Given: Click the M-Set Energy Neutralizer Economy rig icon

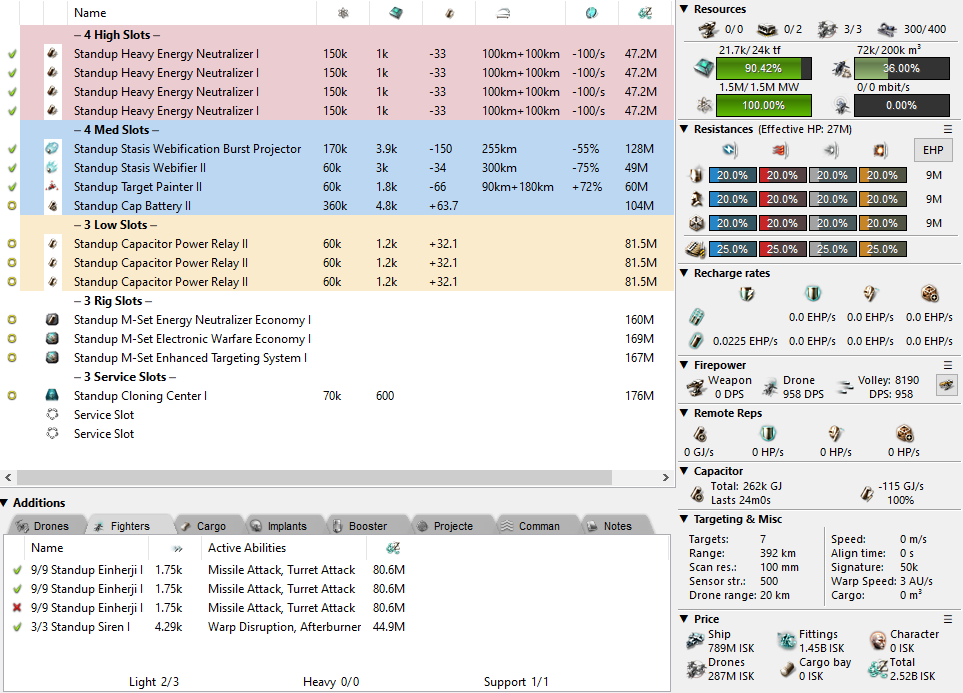Looking at the screenshot, I should (52, 320).
